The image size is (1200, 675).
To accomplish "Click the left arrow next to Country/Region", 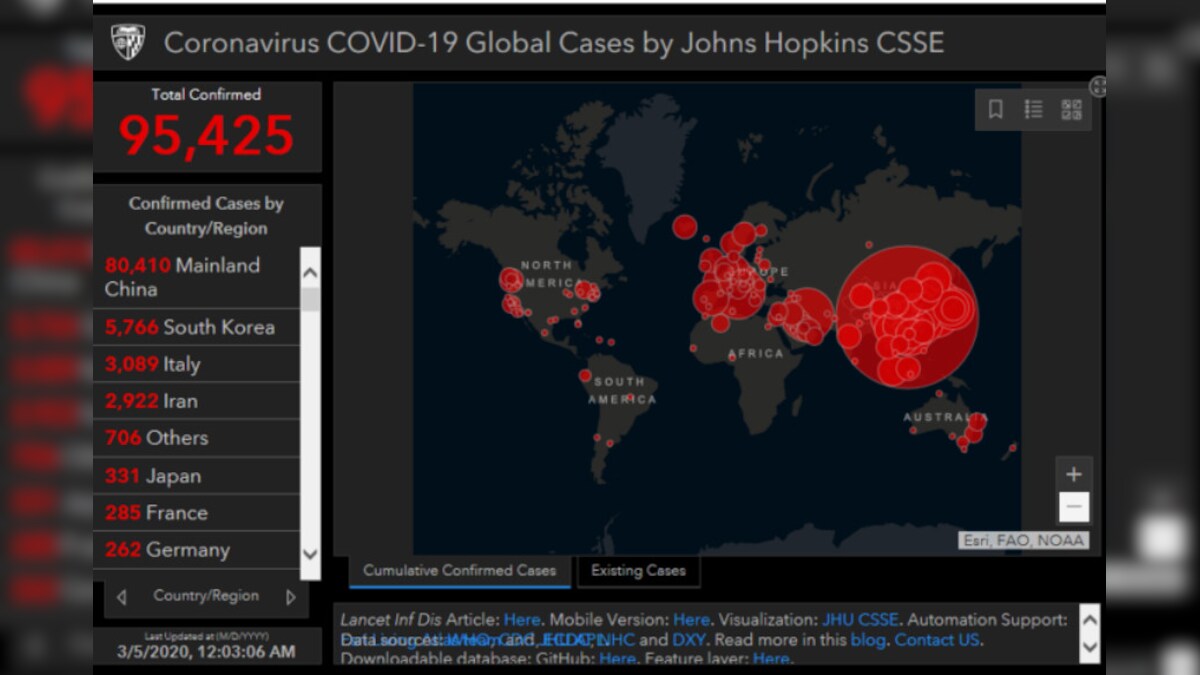I will pyautogui.click(x=121, y=596).
